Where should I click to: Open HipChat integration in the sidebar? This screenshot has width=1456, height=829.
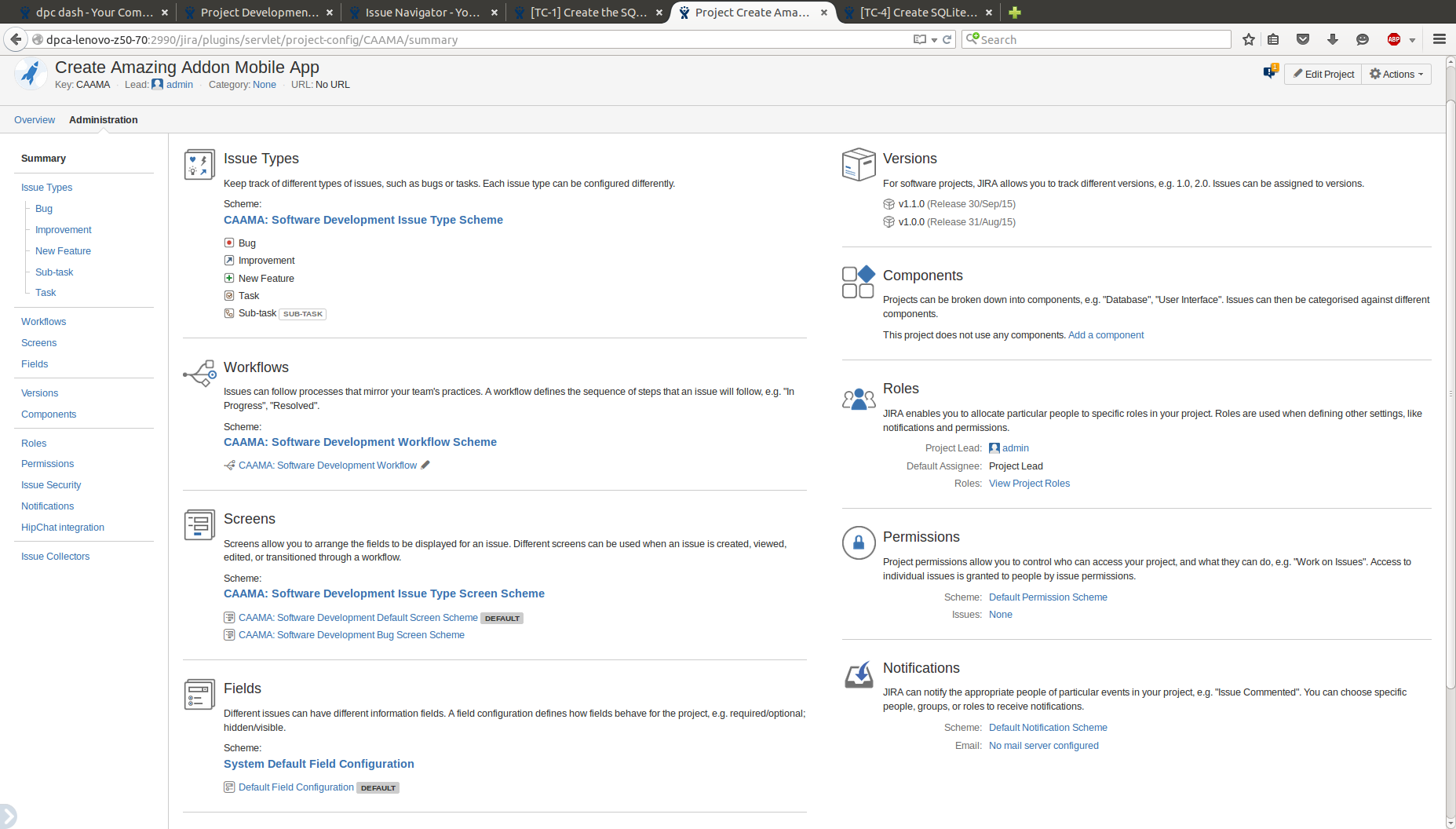pyautogui.click(x=62, y=527)
